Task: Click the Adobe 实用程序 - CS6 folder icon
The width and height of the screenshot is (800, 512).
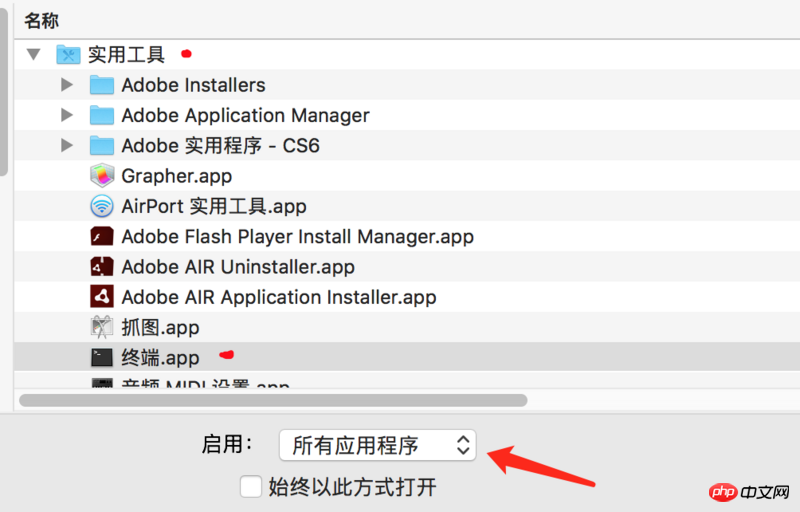Action: point(102,145)
